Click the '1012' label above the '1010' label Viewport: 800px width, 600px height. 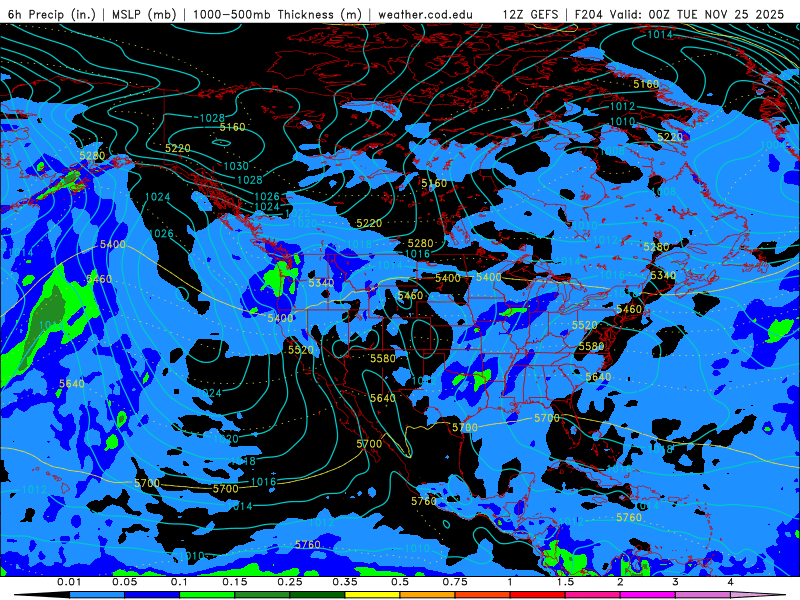tap(622, 106)
